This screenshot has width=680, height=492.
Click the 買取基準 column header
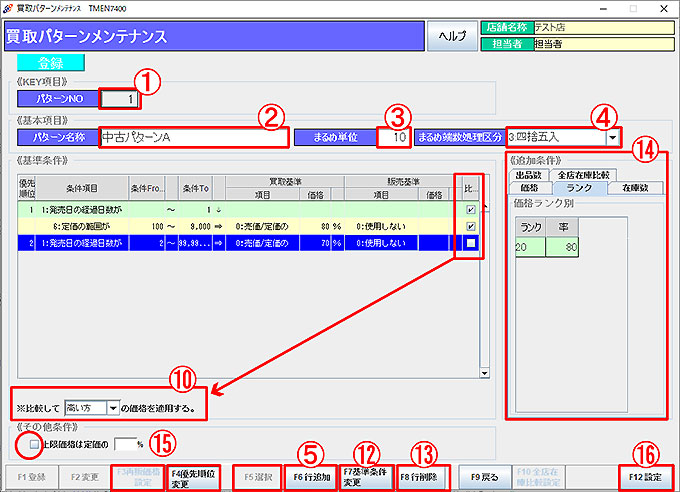[285, 182]
